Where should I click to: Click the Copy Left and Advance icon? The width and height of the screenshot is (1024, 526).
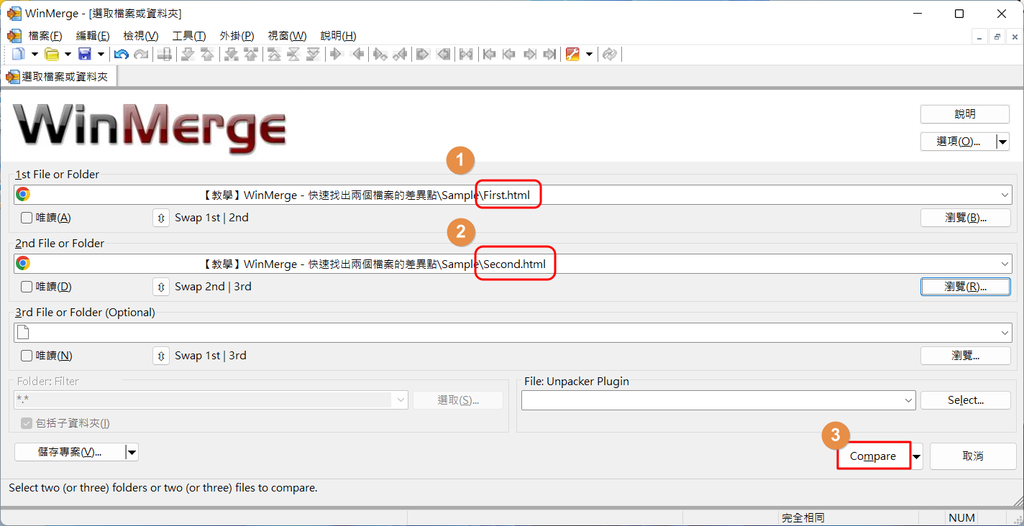[x=400, y=54]
